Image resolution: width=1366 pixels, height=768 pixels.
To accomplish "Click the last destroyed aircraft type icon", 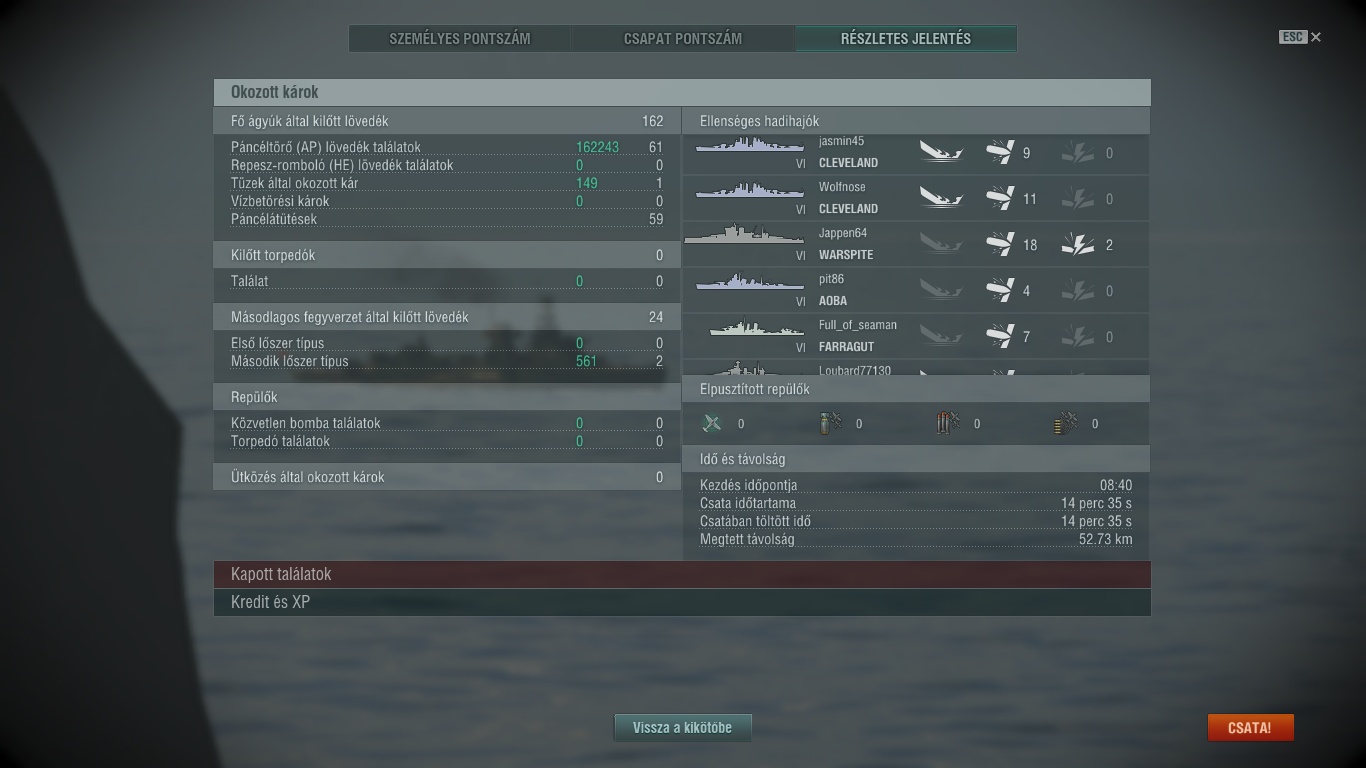I will (x=1065, y=424).
